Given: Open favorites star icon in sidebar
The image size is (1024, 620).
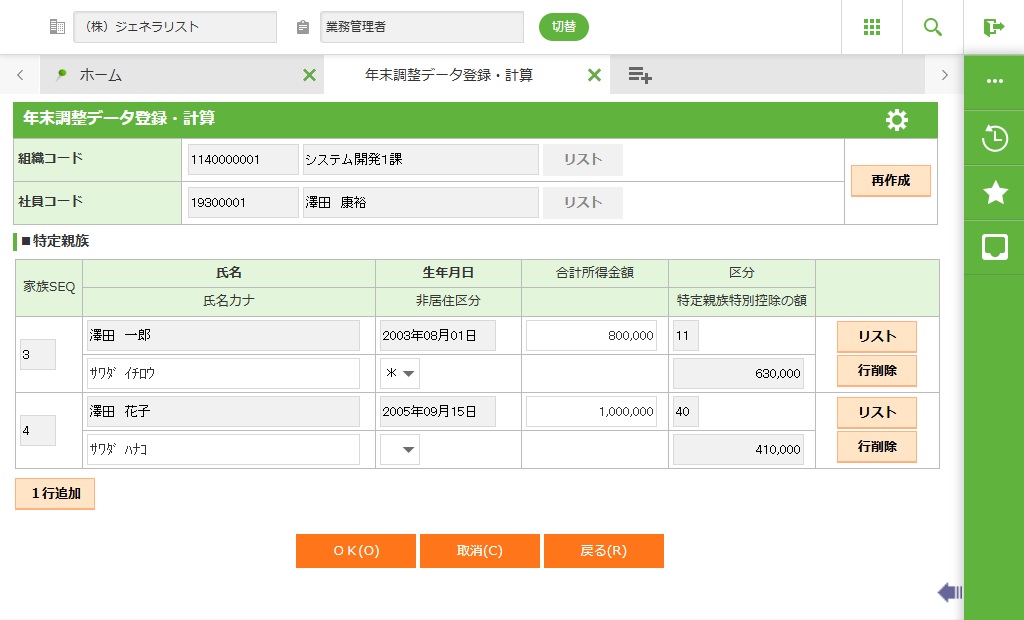Looking at the screenshot, I should pos(994,193).
